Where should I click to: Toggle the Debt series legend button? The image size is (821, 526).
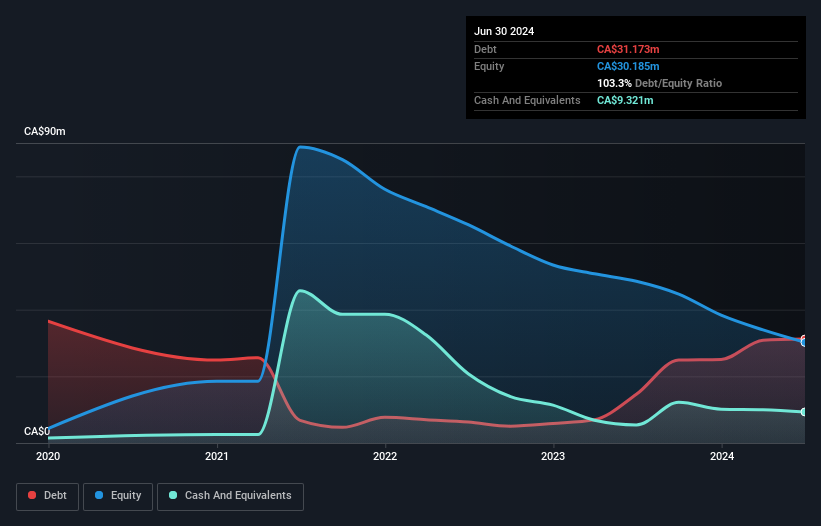[47, 496]
